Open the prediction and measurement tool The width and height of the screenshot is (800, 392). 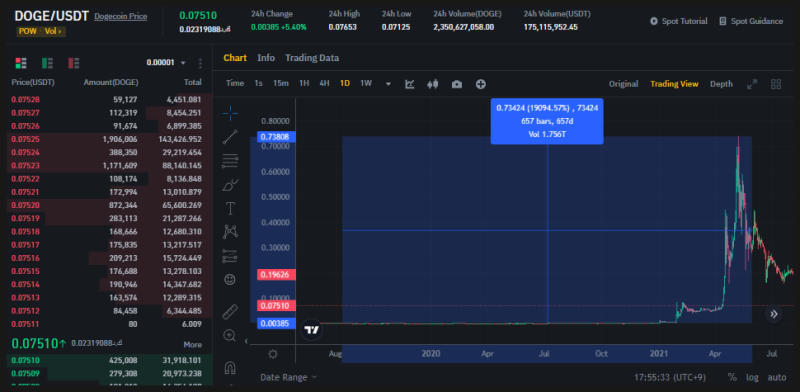(230, 256)
